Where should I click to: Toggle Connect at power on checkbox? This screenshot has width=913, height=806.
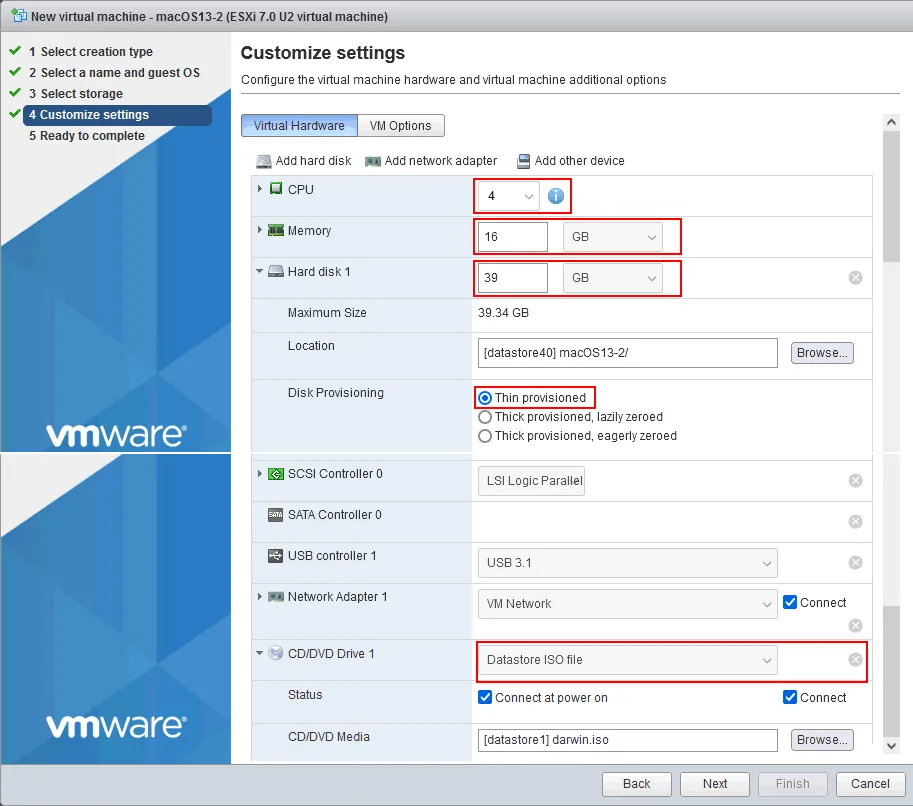(486, 698)
